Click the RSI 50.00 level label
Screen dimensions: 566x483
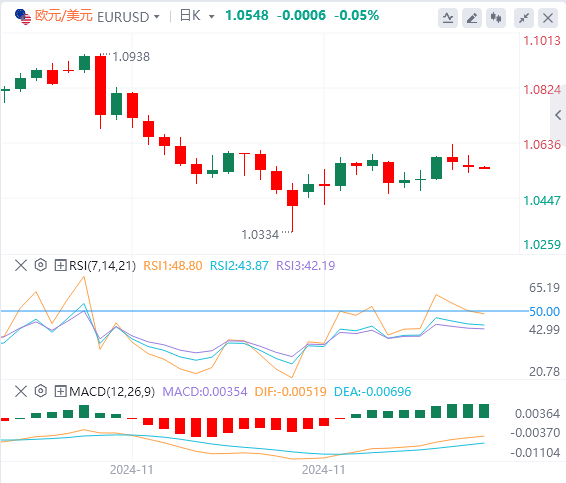tap(544, 312)
